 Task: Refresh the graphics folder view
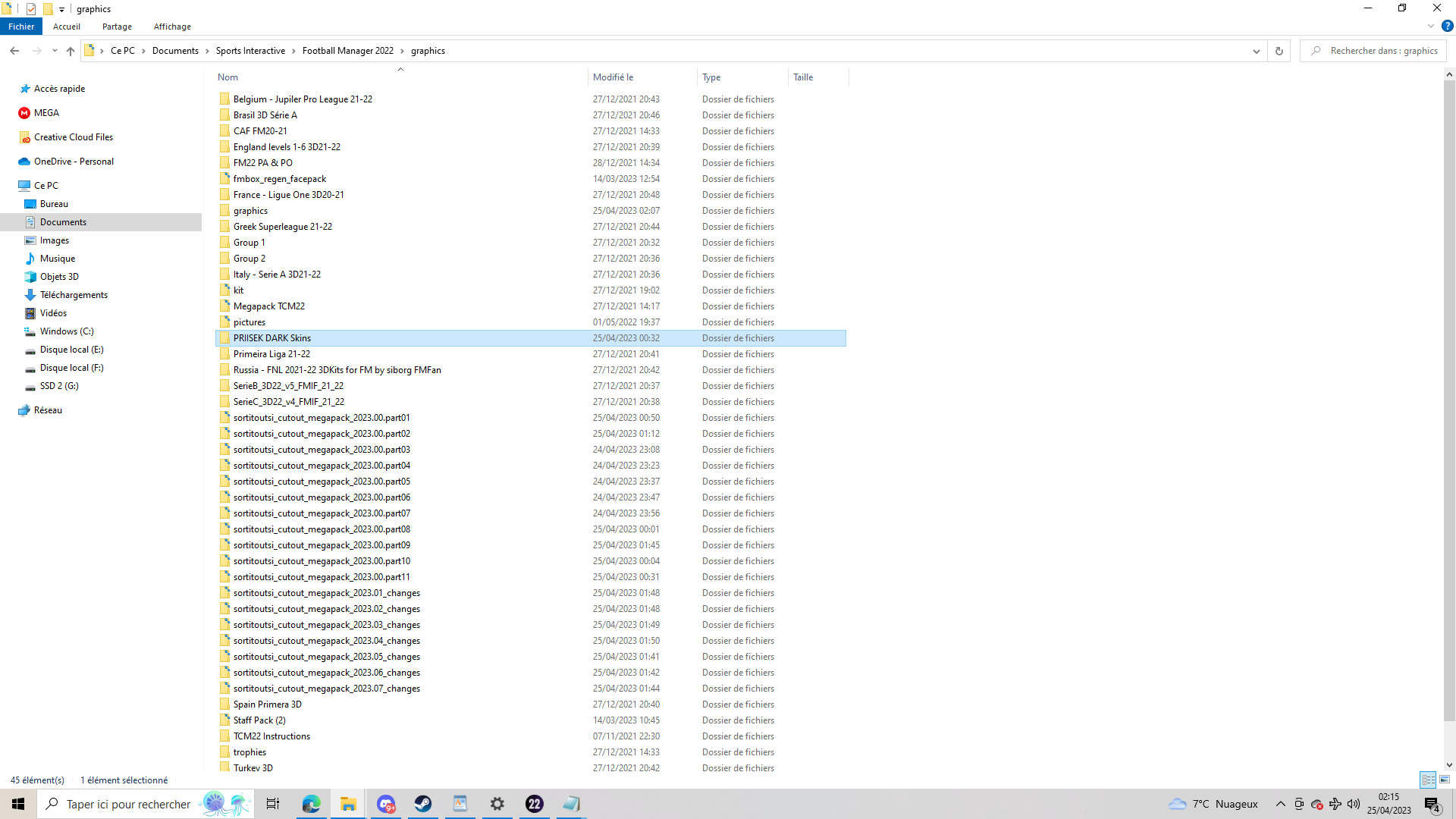click(x=1279, y=51)
